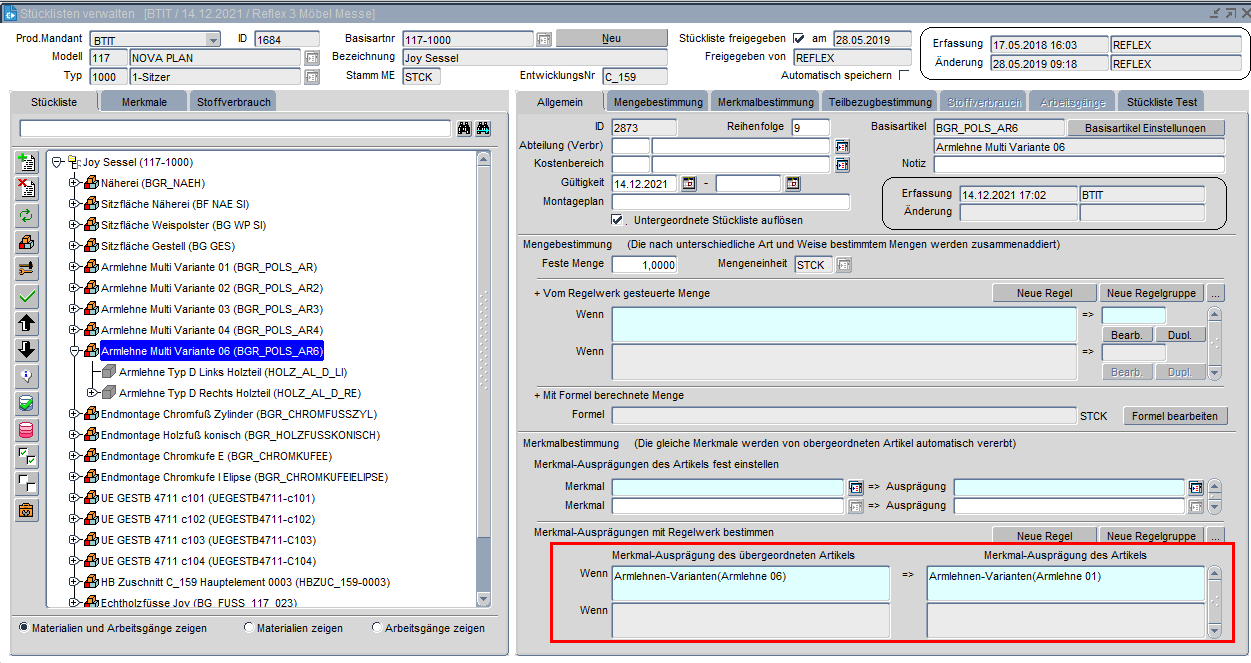Image resolution: width=1251 pixels, height=663 pixels.
Task: Expand the Näherei (BGR_NAEH) tree node
Action: point(73,183)
